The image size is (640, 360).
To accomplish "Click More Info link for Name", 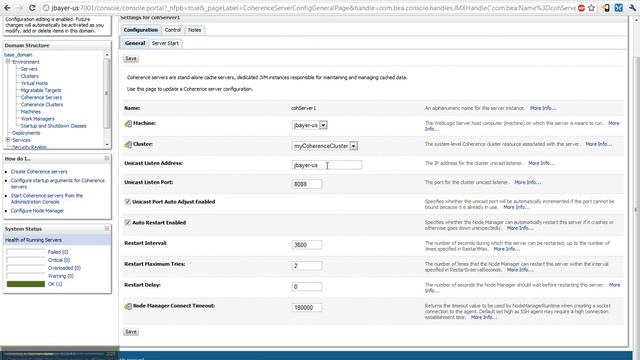I will click(542, 108).
